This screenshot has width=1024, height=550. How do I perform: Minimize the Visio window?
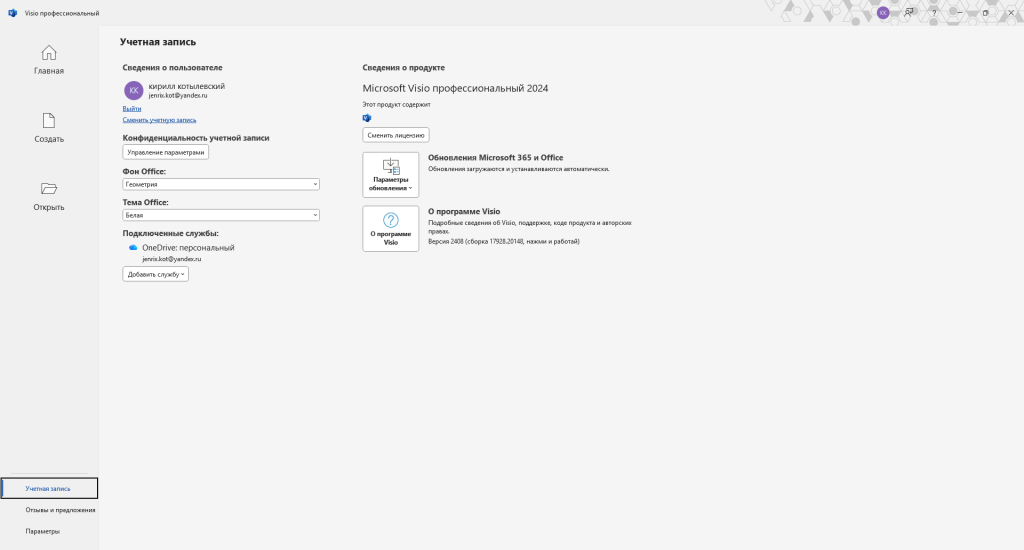tap(959, 12)
